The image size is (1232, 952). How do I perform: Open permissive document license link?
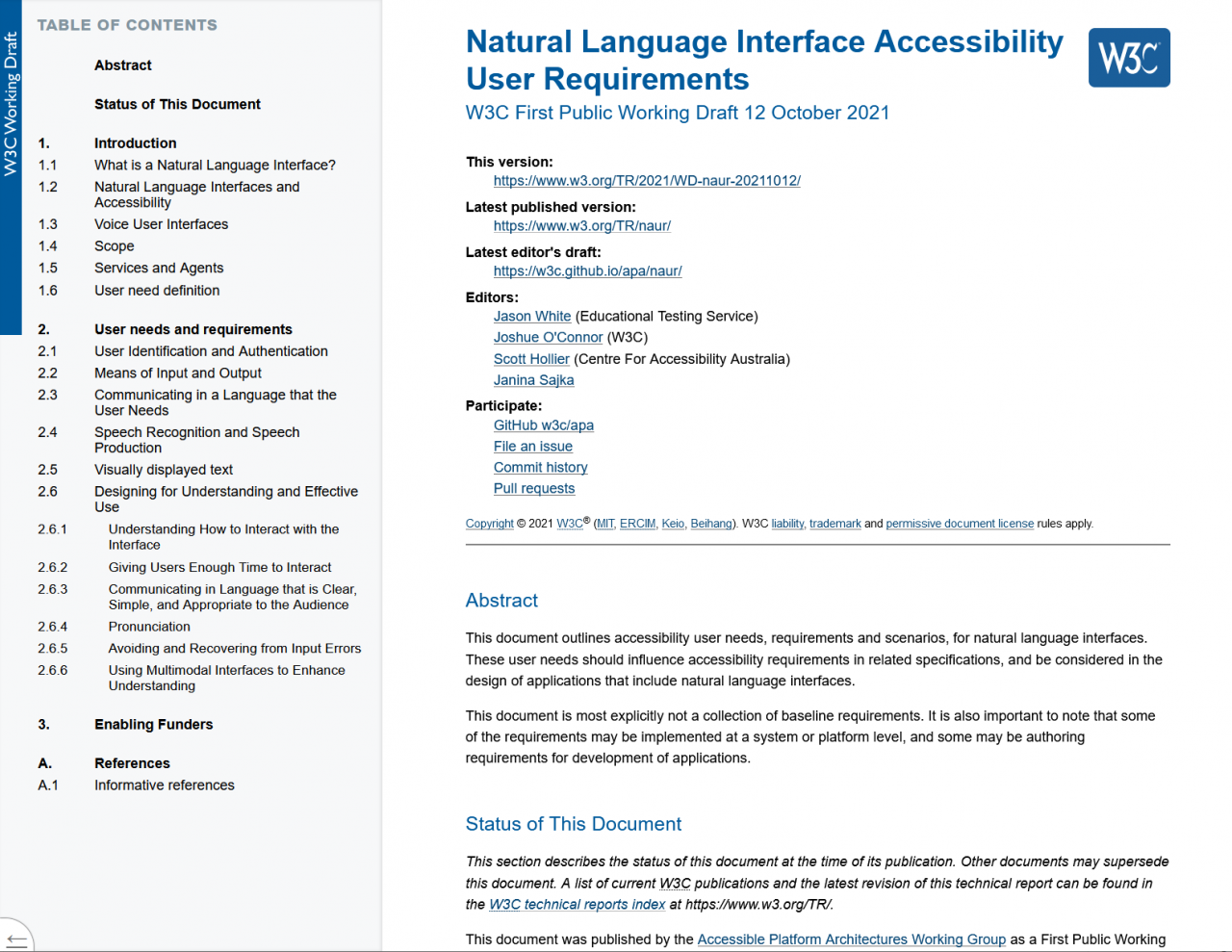960,524
